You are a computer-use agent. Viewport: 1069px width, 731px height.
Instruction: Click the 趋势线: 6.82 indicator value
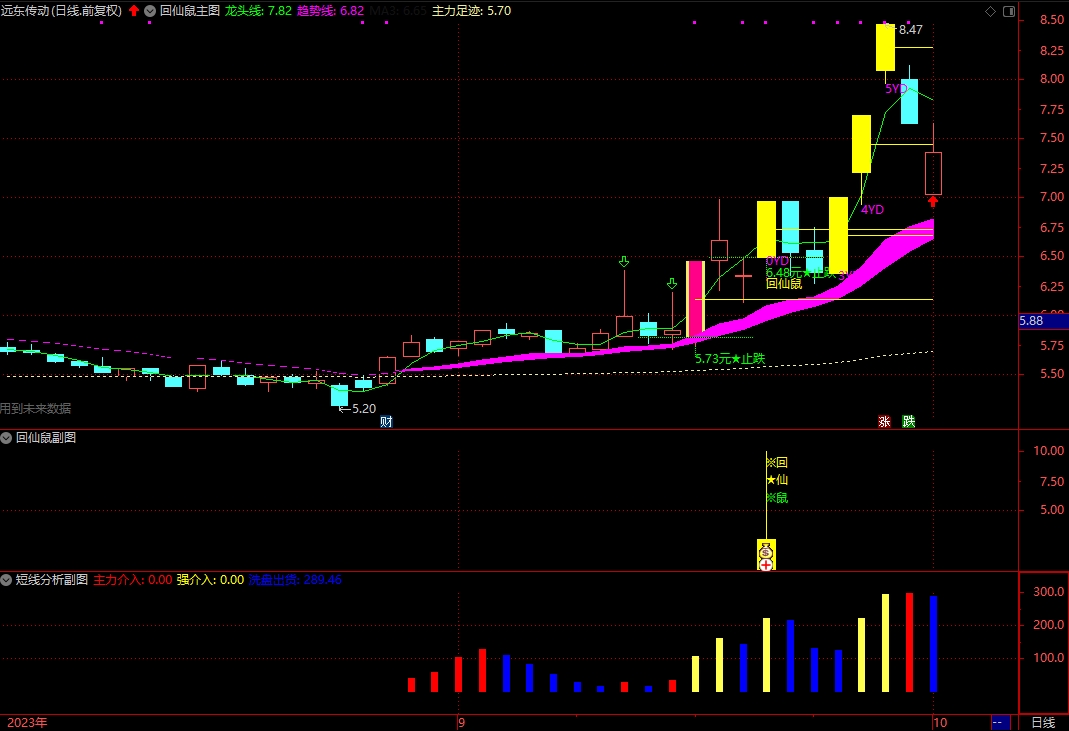tap(331, 11)
